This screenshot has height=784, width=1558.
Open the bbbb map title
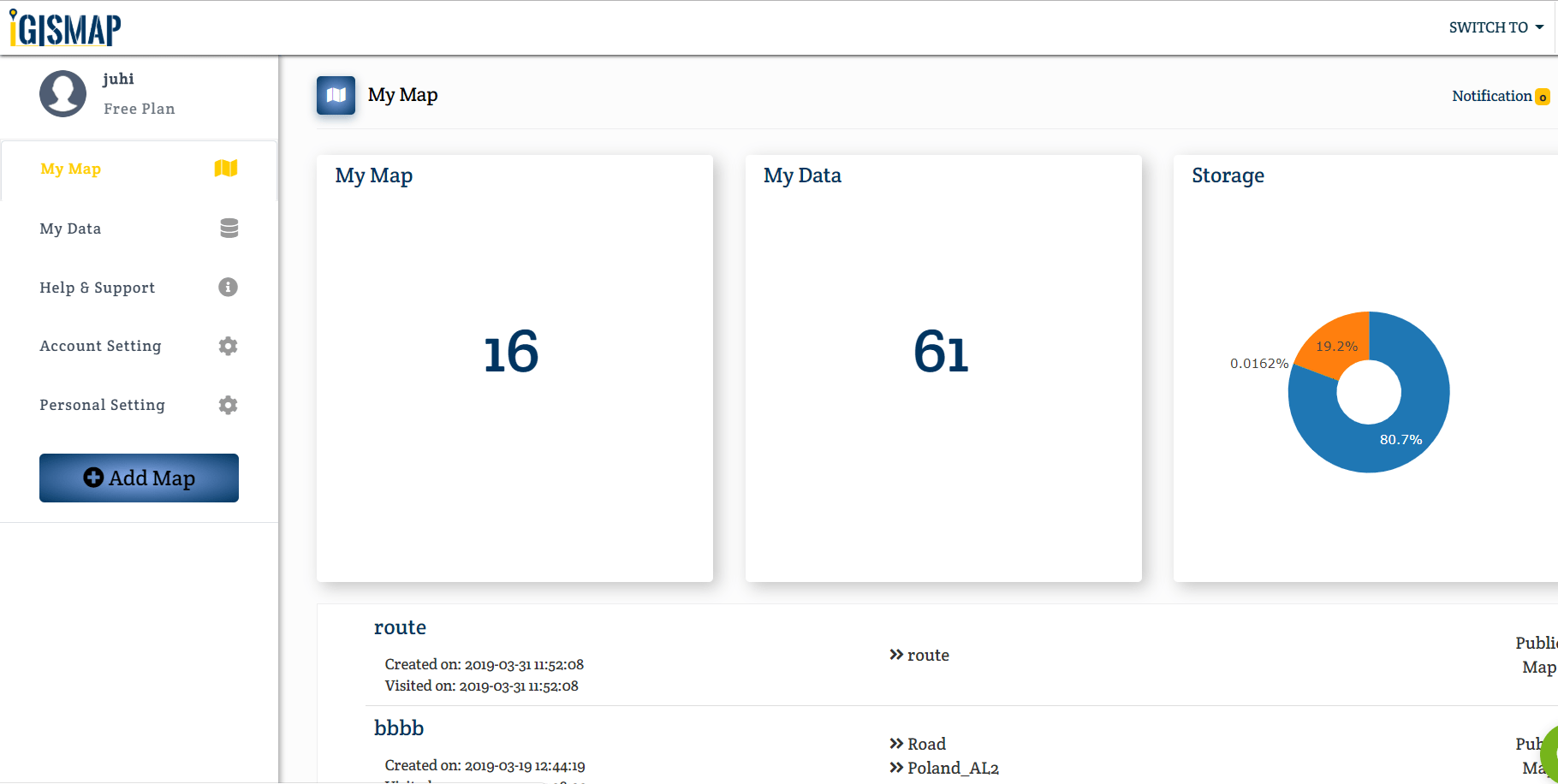399,728
